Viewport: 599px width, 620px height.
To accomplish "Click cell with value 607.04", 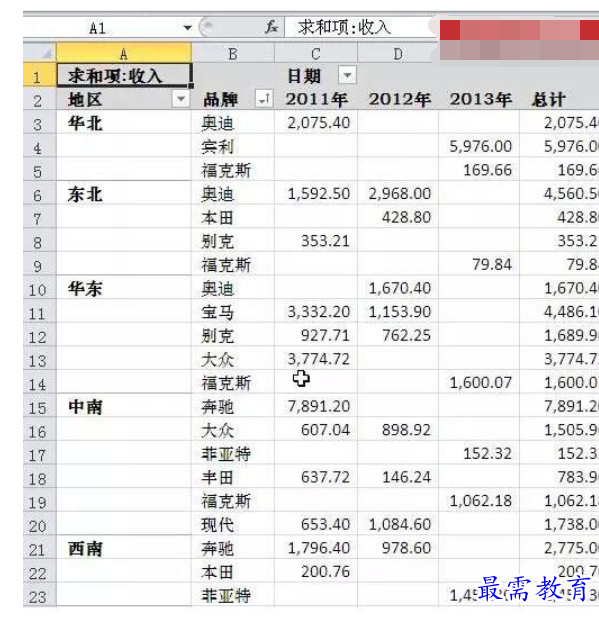I will coord(316,430).
